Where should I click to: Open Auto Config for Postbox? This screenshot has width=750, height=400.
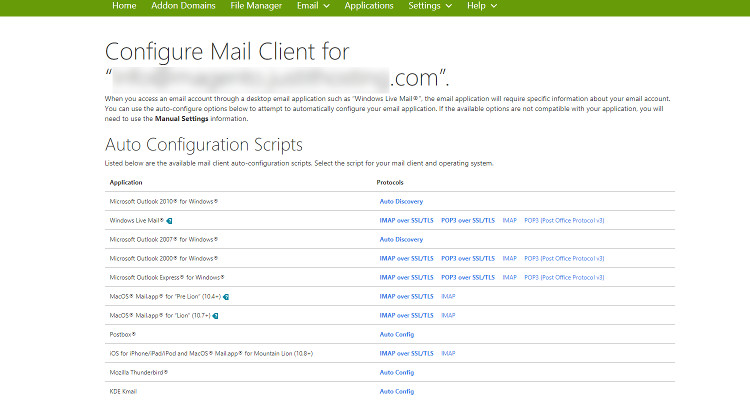pos(397,334)
